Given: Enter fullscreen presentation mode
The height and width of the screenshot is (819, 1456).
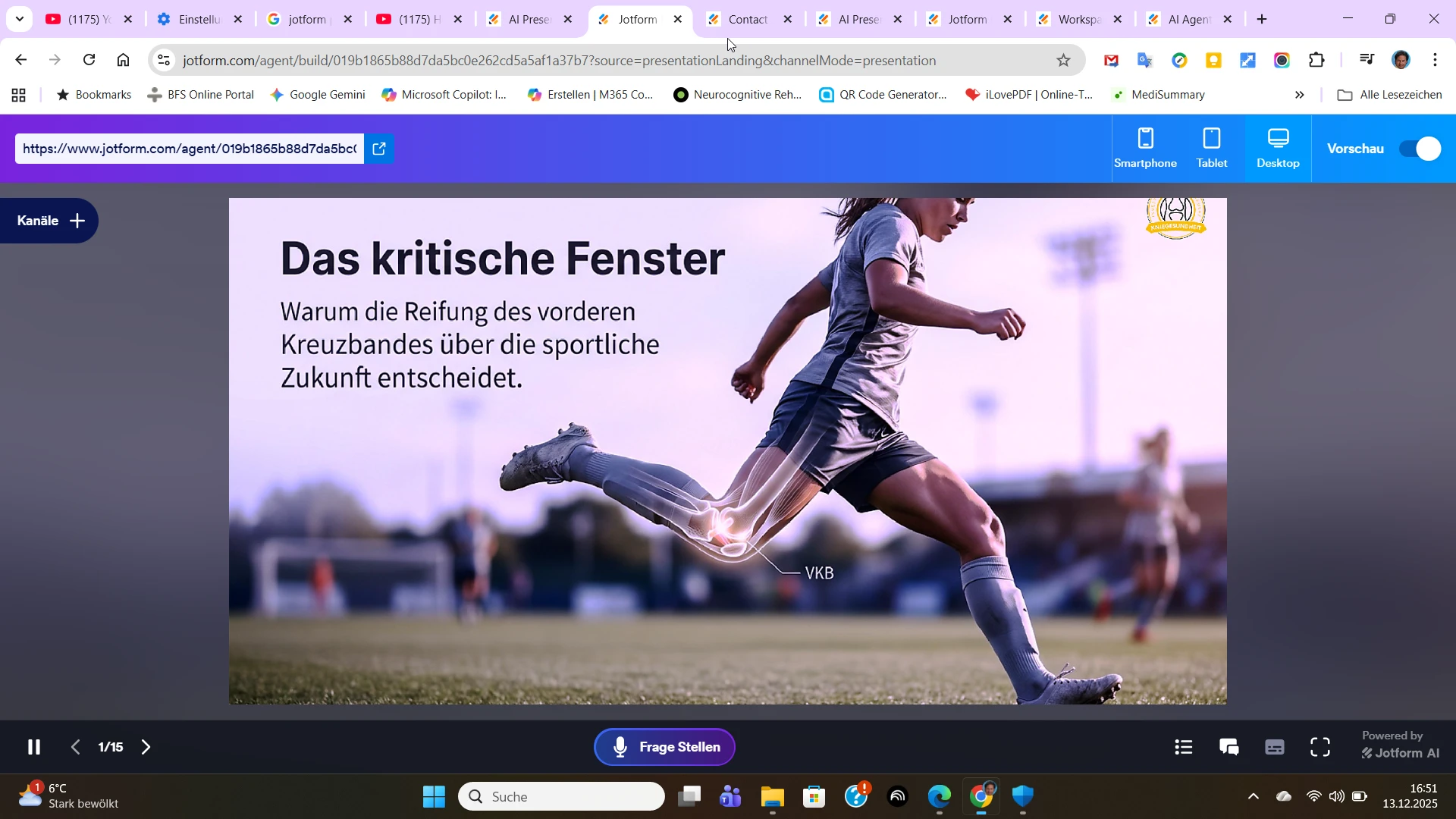Looking at the screenshot, I should coord(1319,747).
